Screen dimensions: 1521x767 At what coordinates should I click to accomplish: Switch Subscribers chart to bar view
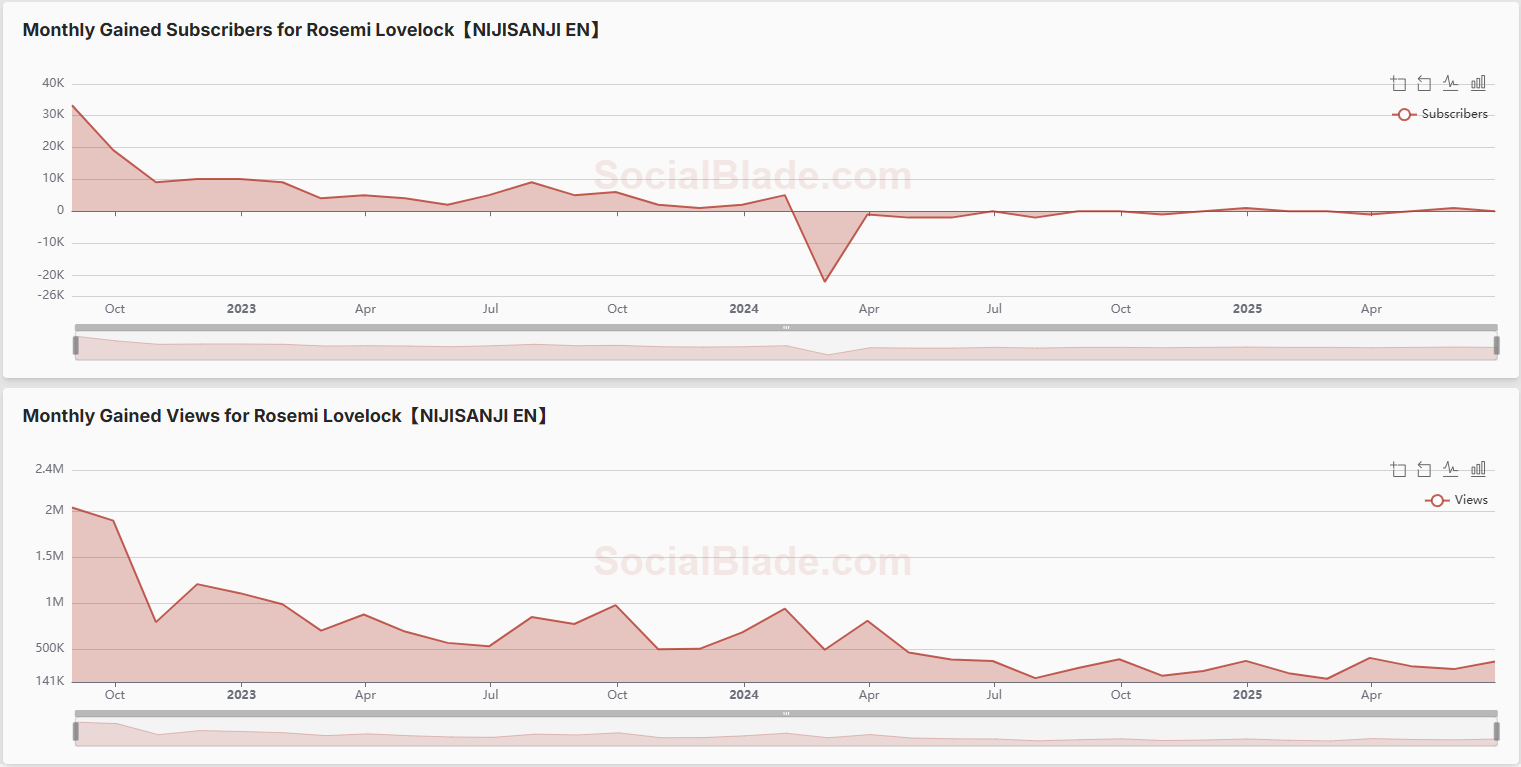pyautogui.click(x=1478, y=84)
